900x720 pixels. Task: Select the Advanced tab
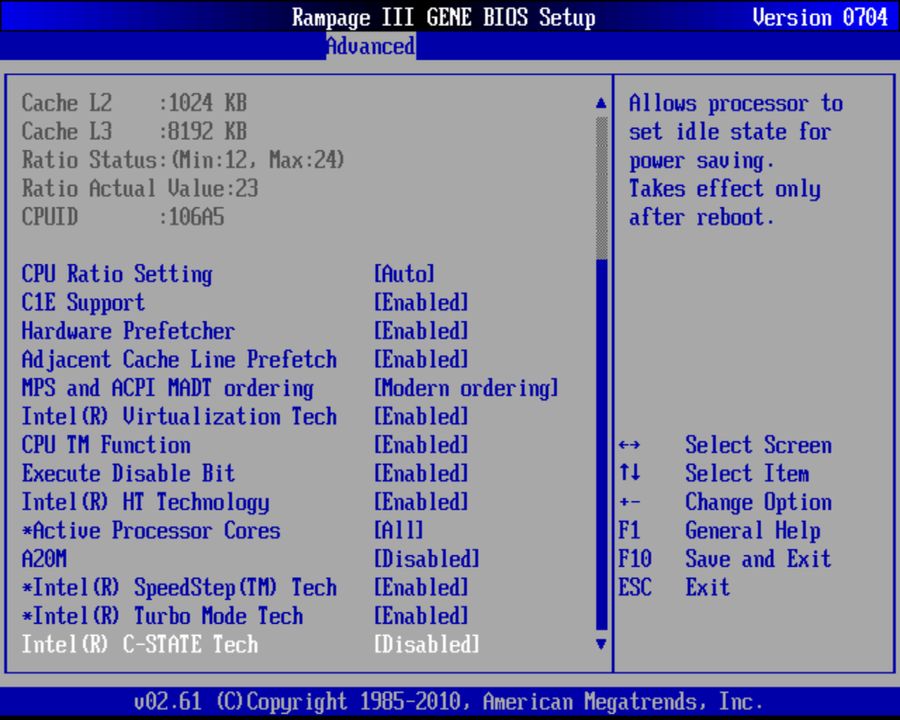pos(371,46)
